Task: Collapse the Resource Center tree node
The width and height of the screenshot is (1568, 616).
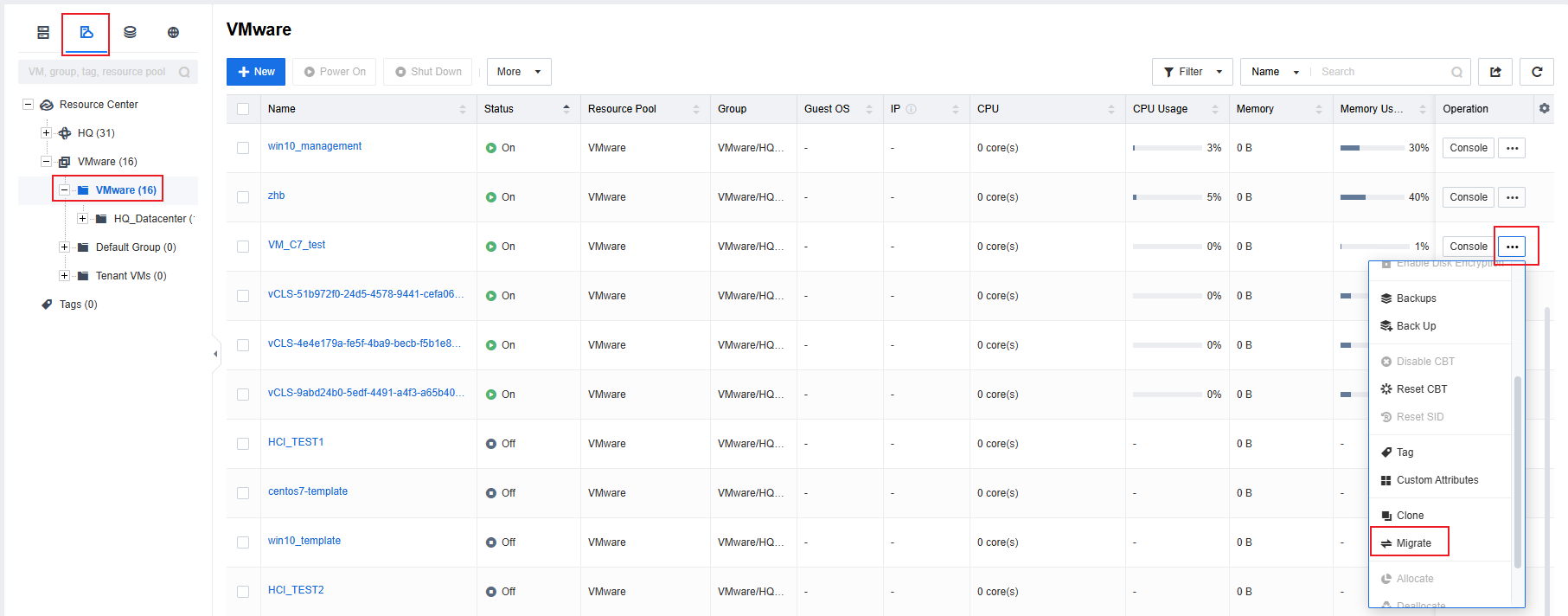Action: 28,104
